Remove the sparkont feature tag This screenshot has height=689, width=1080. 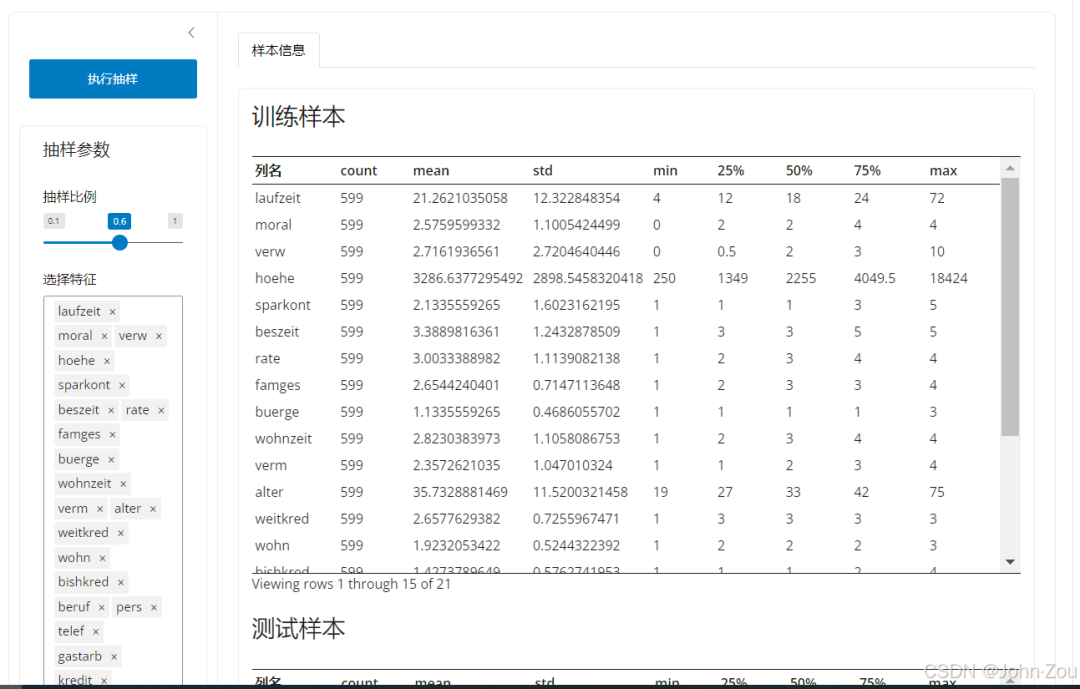click(x=122, y=385)
